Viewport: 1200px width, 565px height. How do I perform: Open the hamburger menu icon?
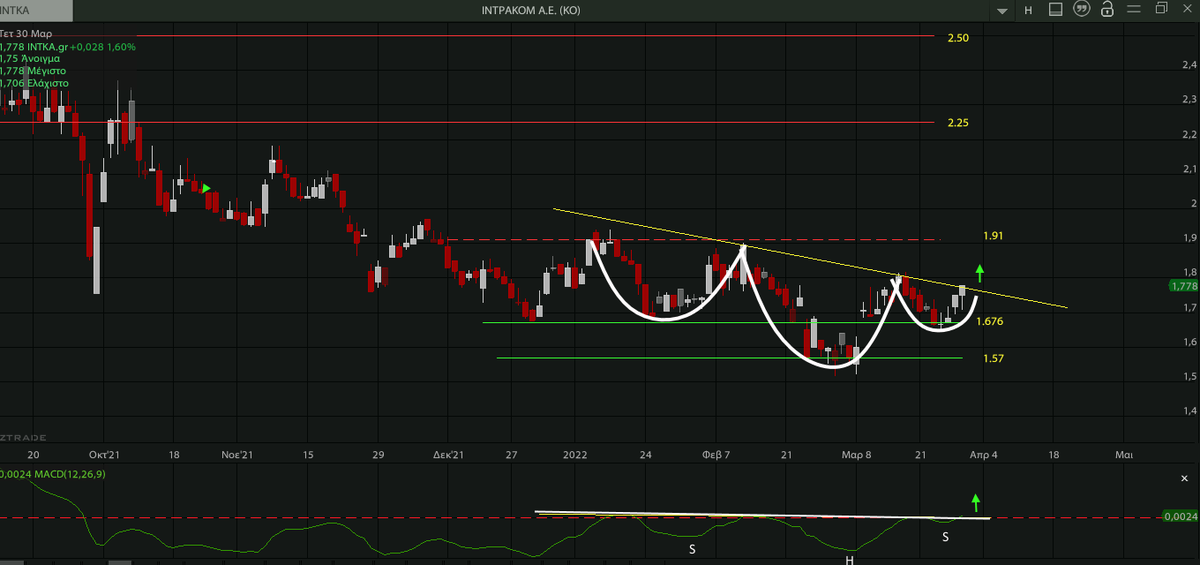pos(1133,10)
